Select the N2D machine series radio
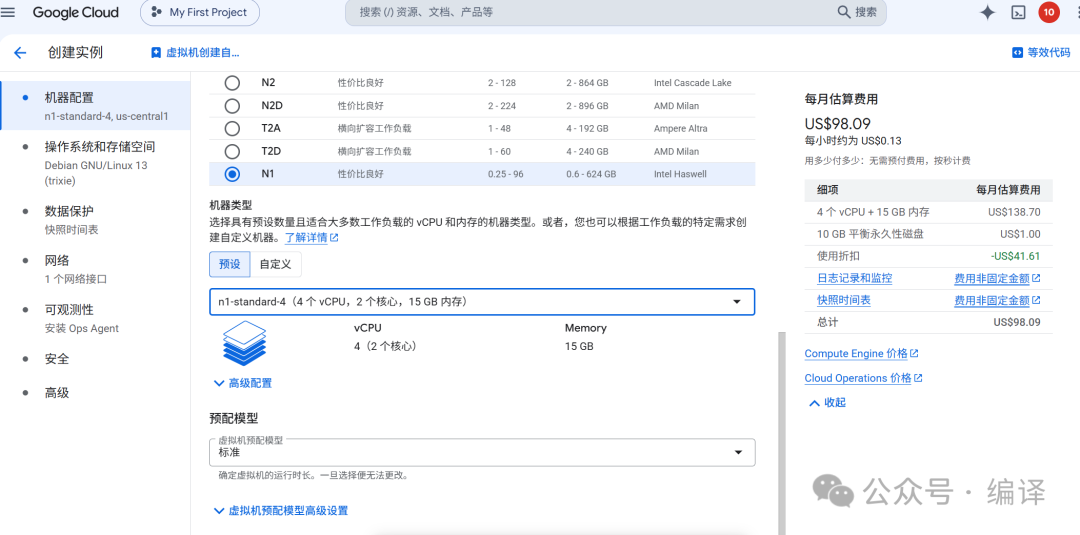Screen dimensions: 1080x535 (x=233, y=105)
